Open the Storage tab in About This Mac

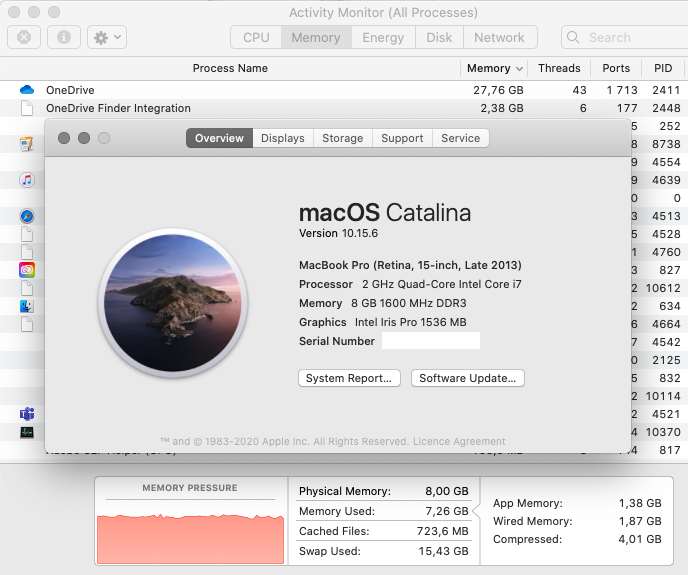pyautogui.click(x=343, y=138)
